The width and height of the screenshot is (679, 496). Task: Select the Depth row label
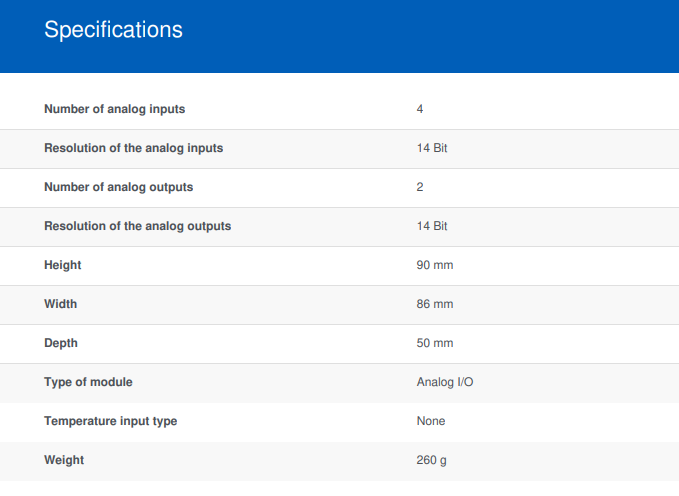tap(61, 343)
